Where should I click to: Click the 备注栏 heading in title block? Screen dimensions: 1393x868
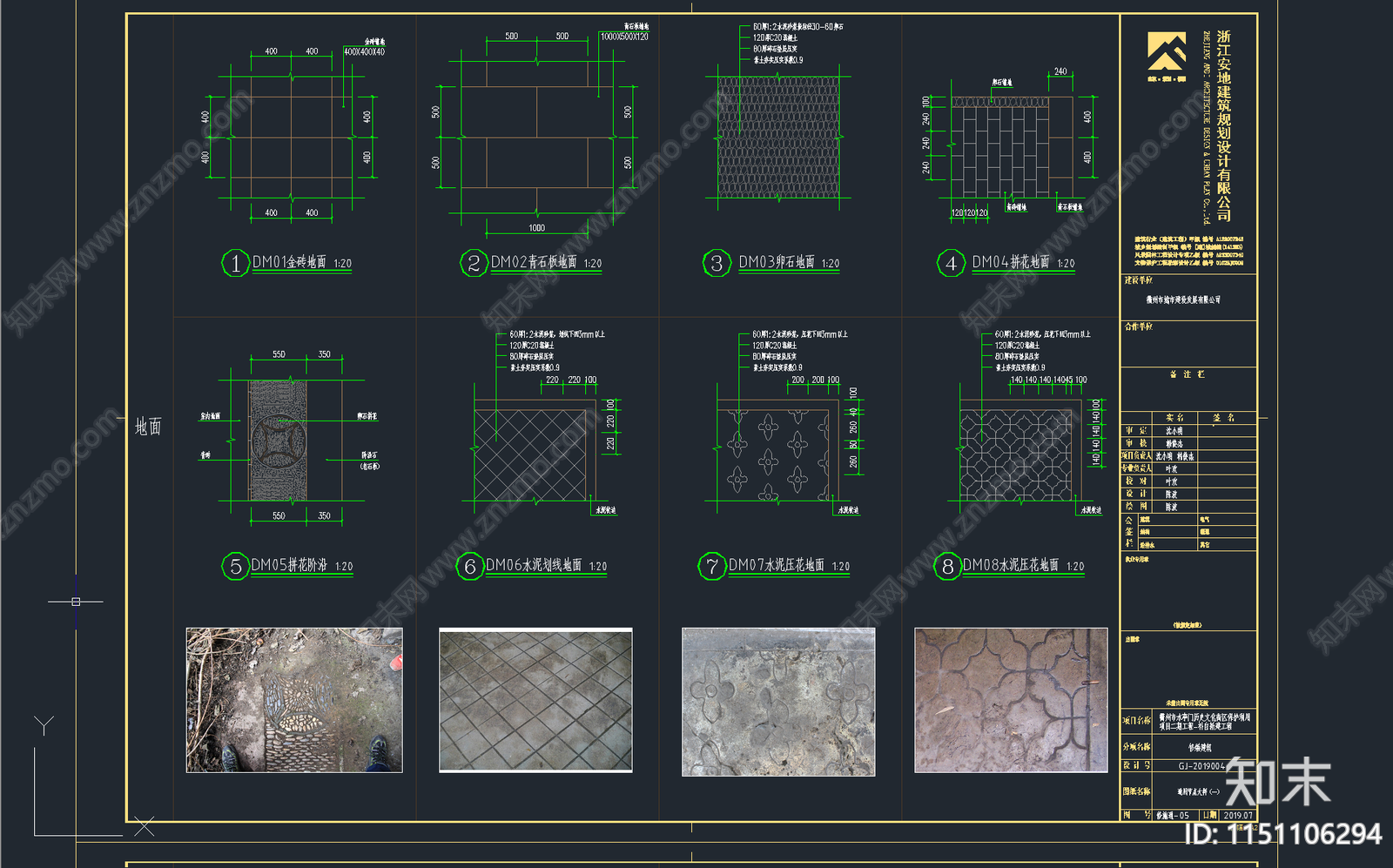pos(1188,374)
